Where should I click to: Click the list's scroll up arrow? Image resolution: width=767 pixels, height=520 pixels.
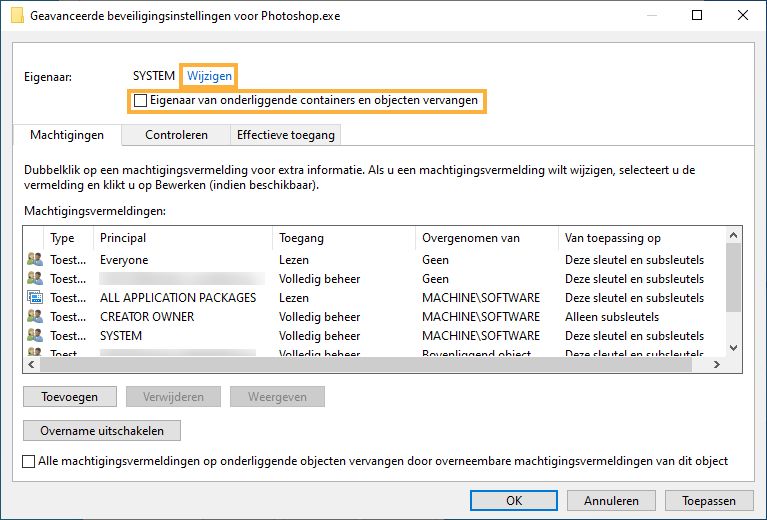733,235
